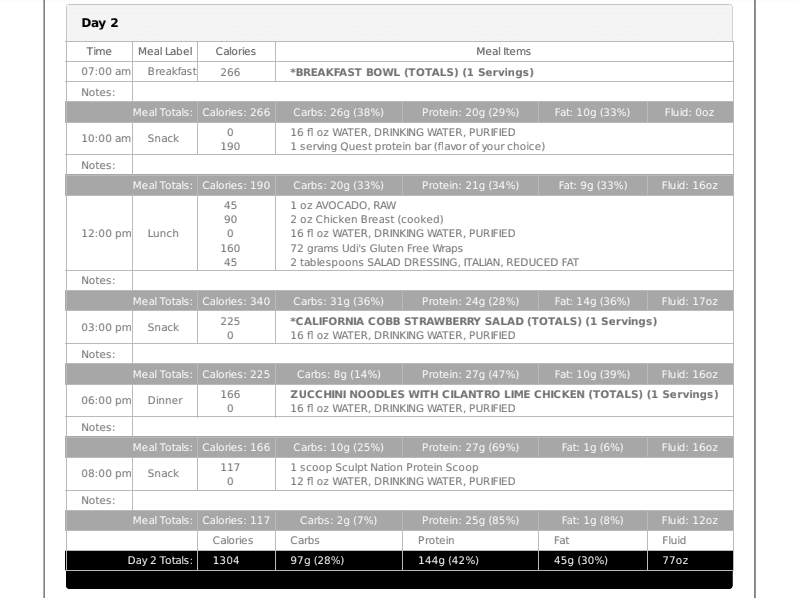Click Calories: 117 meal total
Image resolution: width=797 pixels, height=598 pixels.
(236, 521)
